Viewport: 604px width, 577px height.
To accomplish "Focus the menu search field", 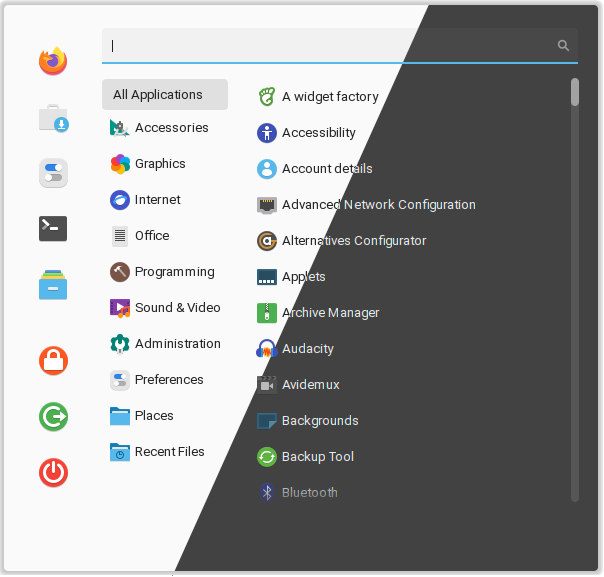I will click(x=340, y=45).
